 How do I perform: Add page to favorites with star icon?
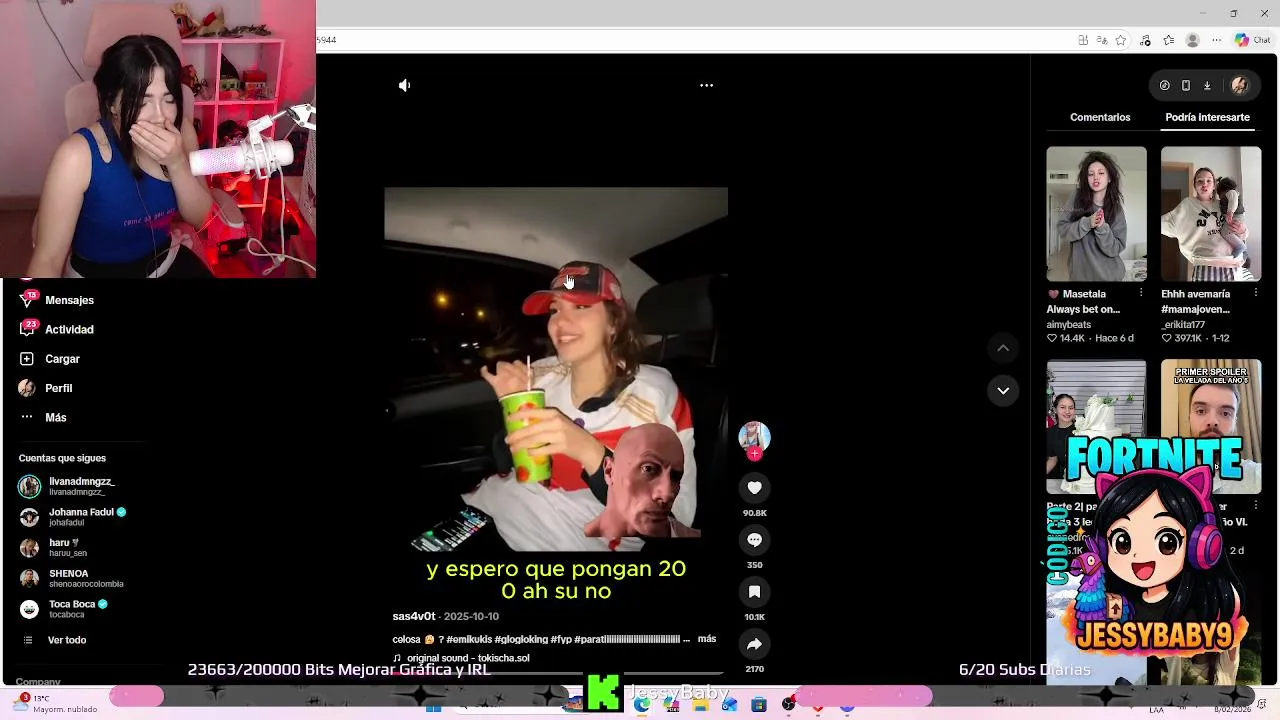click(x=1121, y=40)
